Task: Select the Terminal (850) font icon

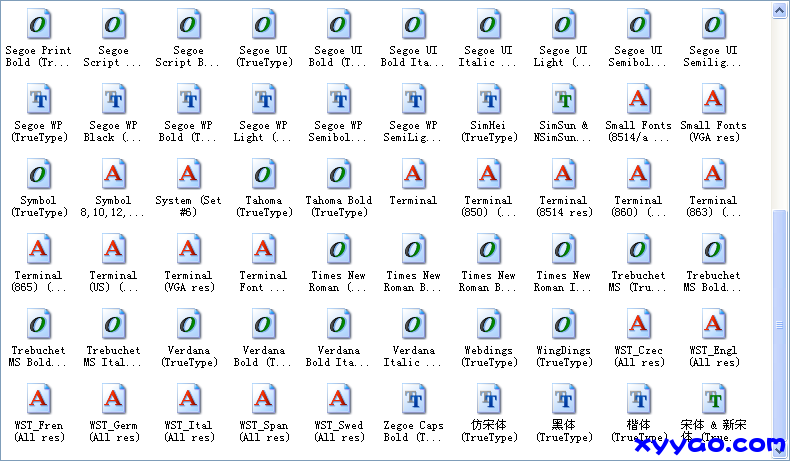Action: coord(489,174)
